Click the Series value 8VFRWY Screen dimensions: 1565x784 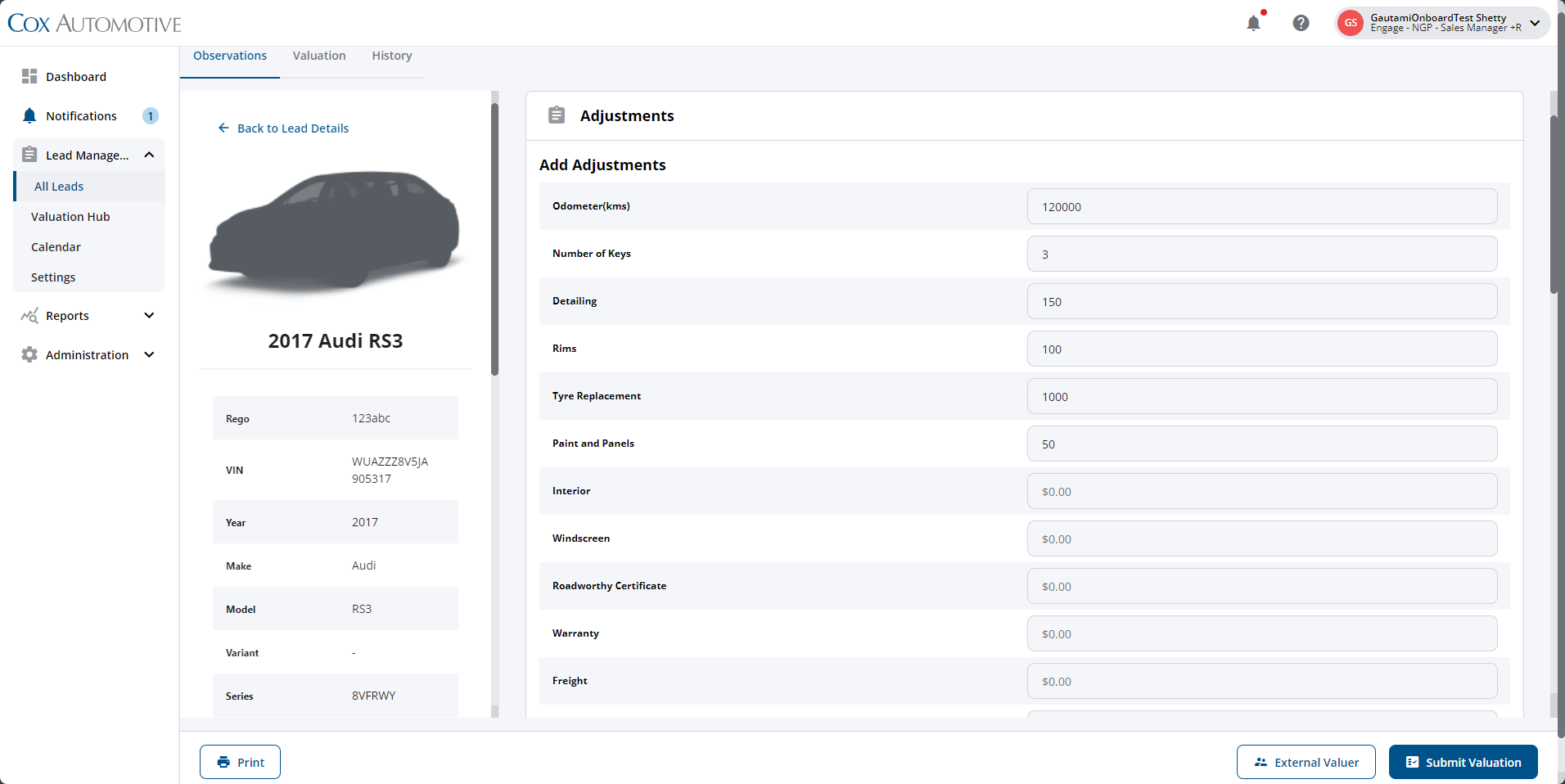point(373,696)
